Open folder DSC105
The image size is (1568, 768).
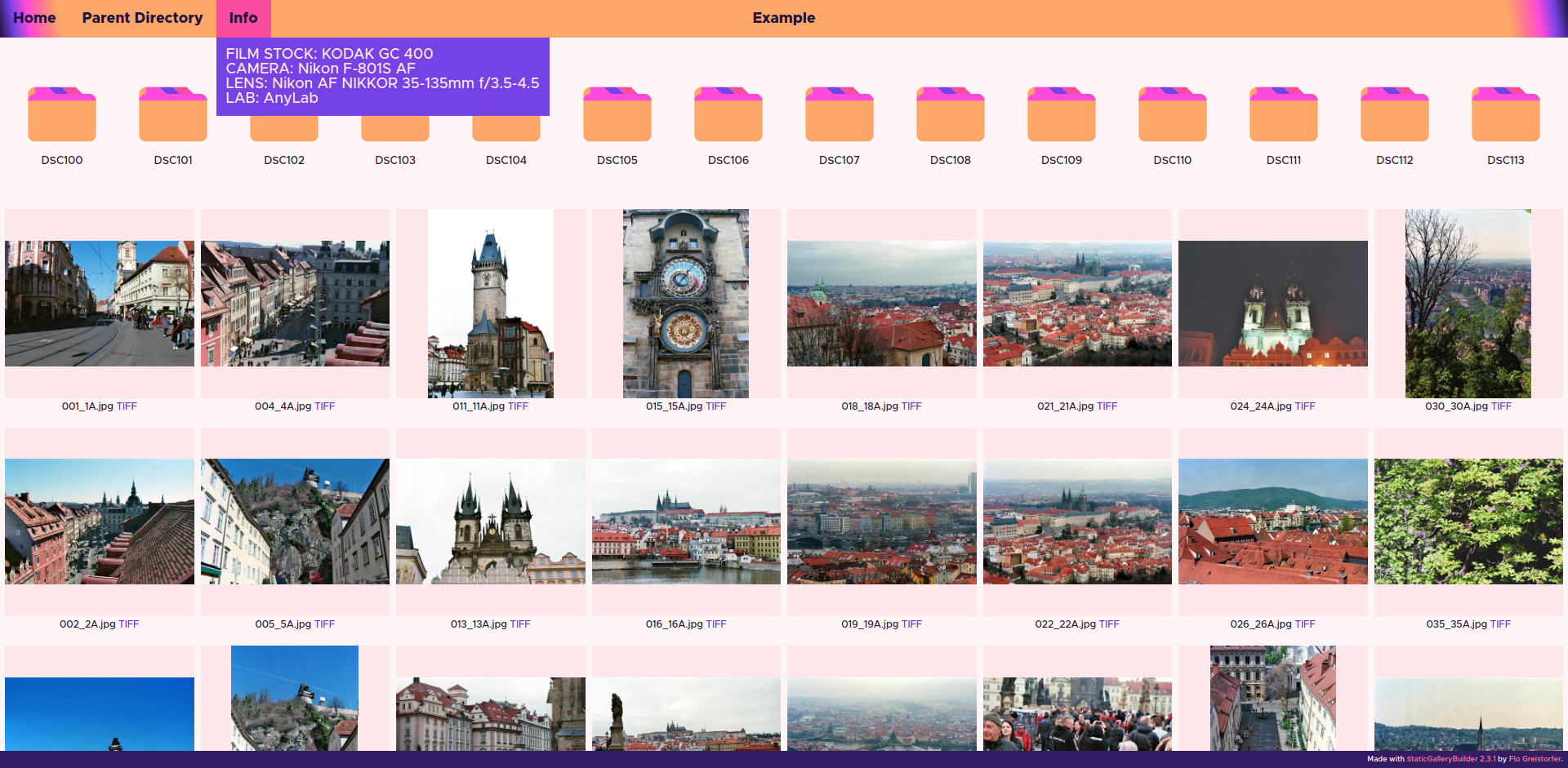point(617,115)
